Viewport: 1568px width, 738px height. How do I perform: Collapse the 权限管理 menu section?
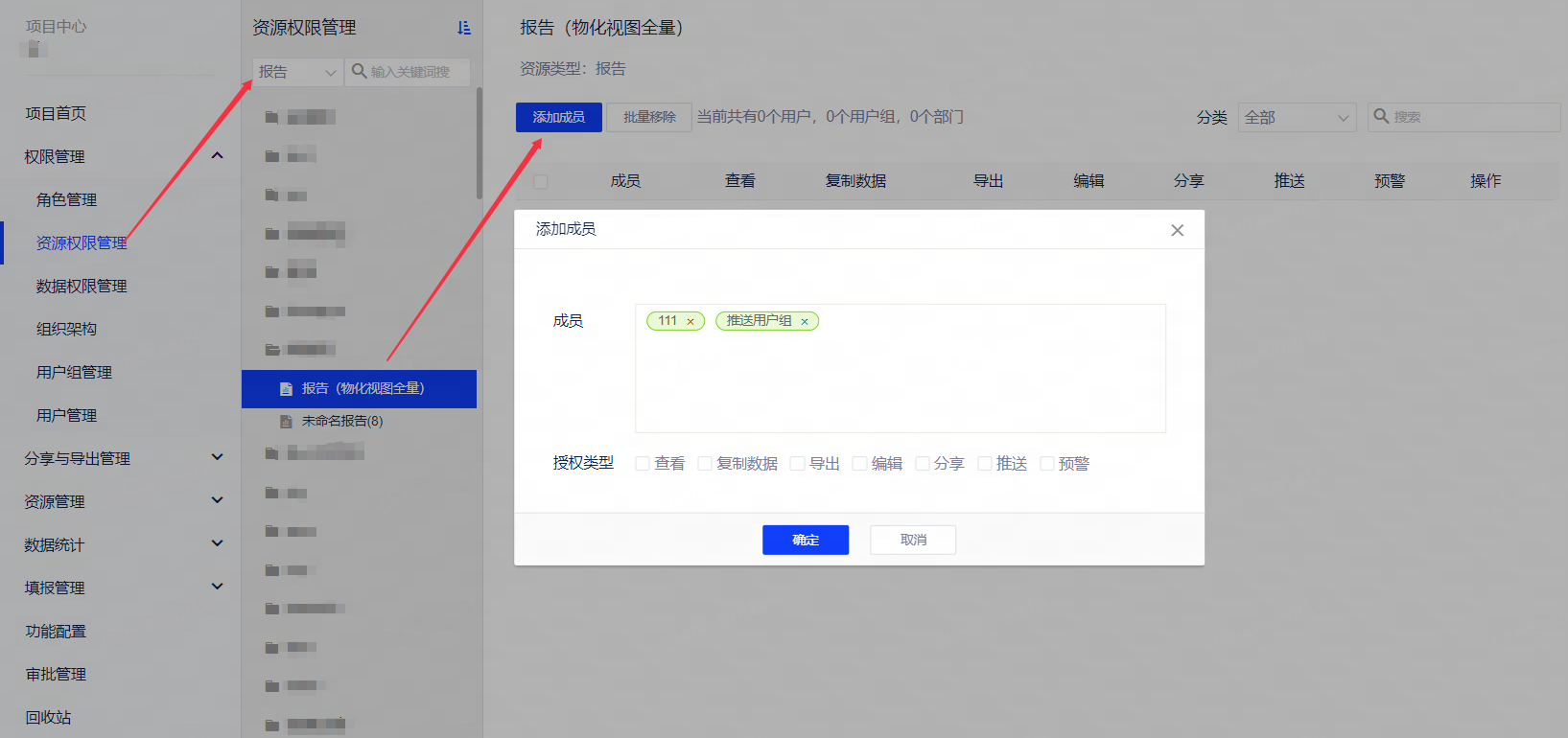(218, 155)
